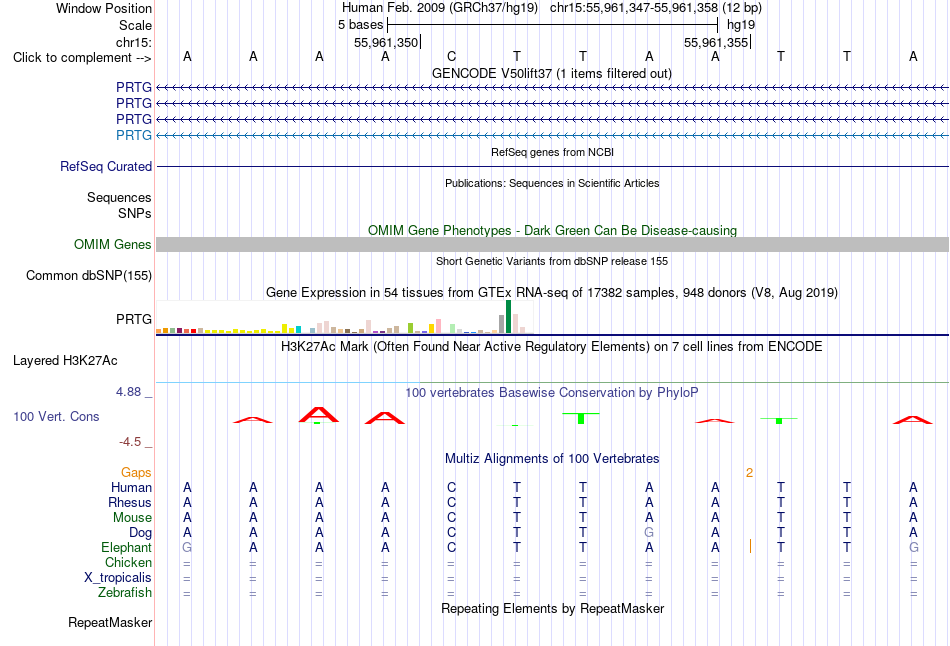Image resolution: width=950 pixels, height=646 pixels.
Task: Click the 55,961,355 position label
Action: [x=716, y=43]
